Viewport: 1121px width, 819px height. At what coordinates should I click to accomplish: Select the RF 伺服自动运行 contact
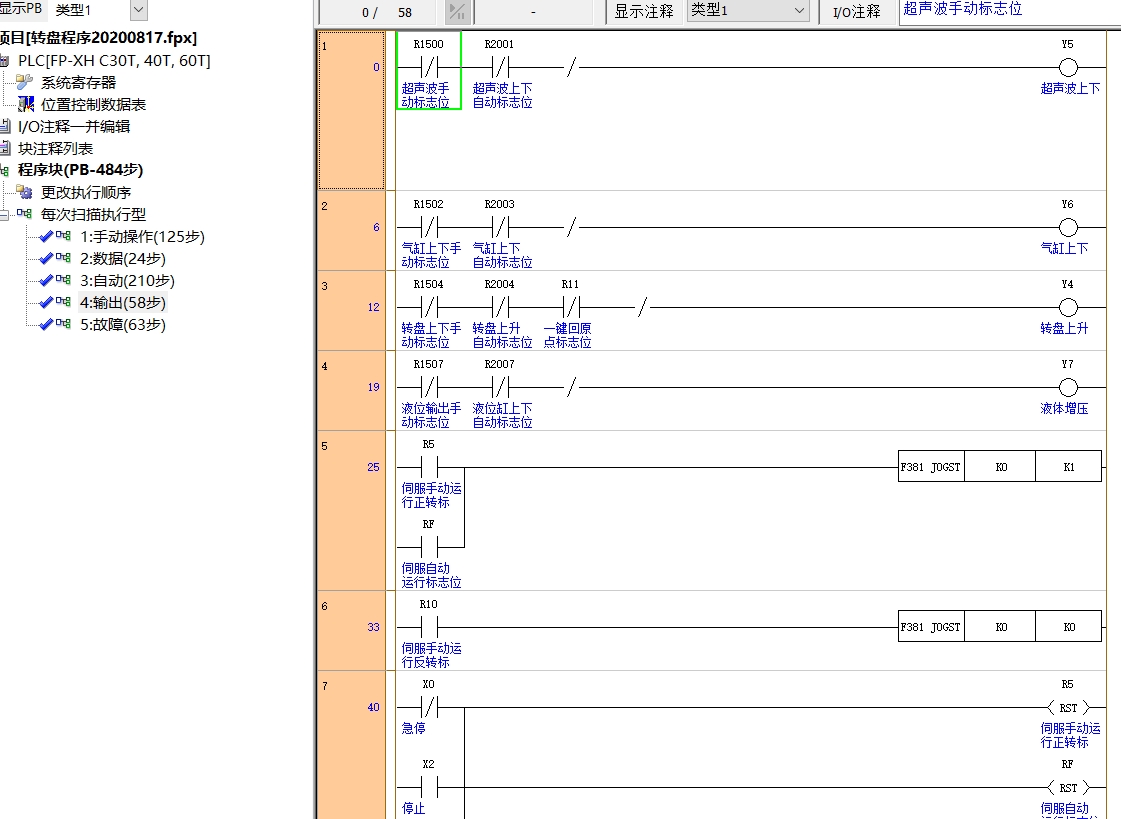point(429,547)
